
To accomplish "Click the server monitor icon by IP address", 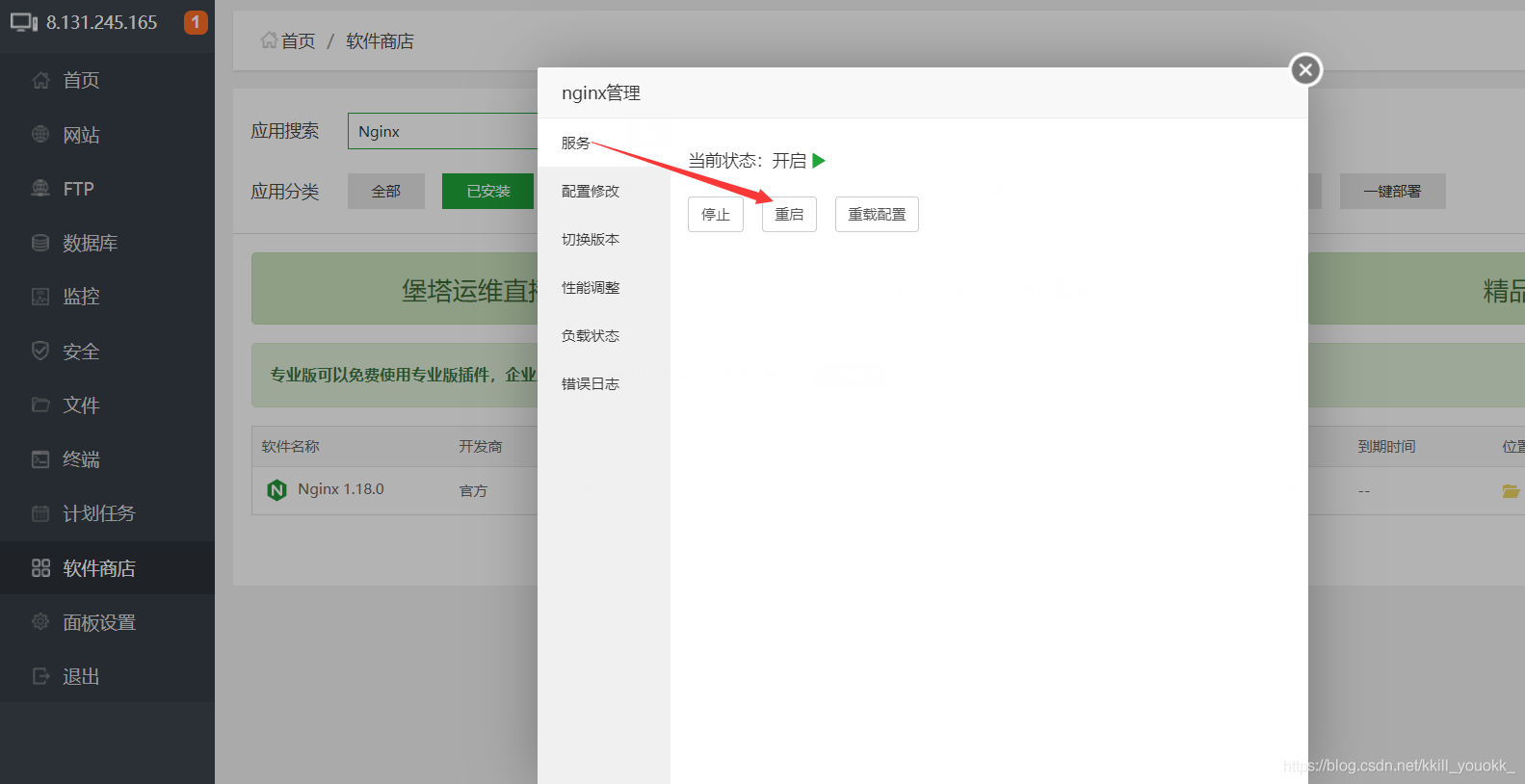I will (24, 22).
